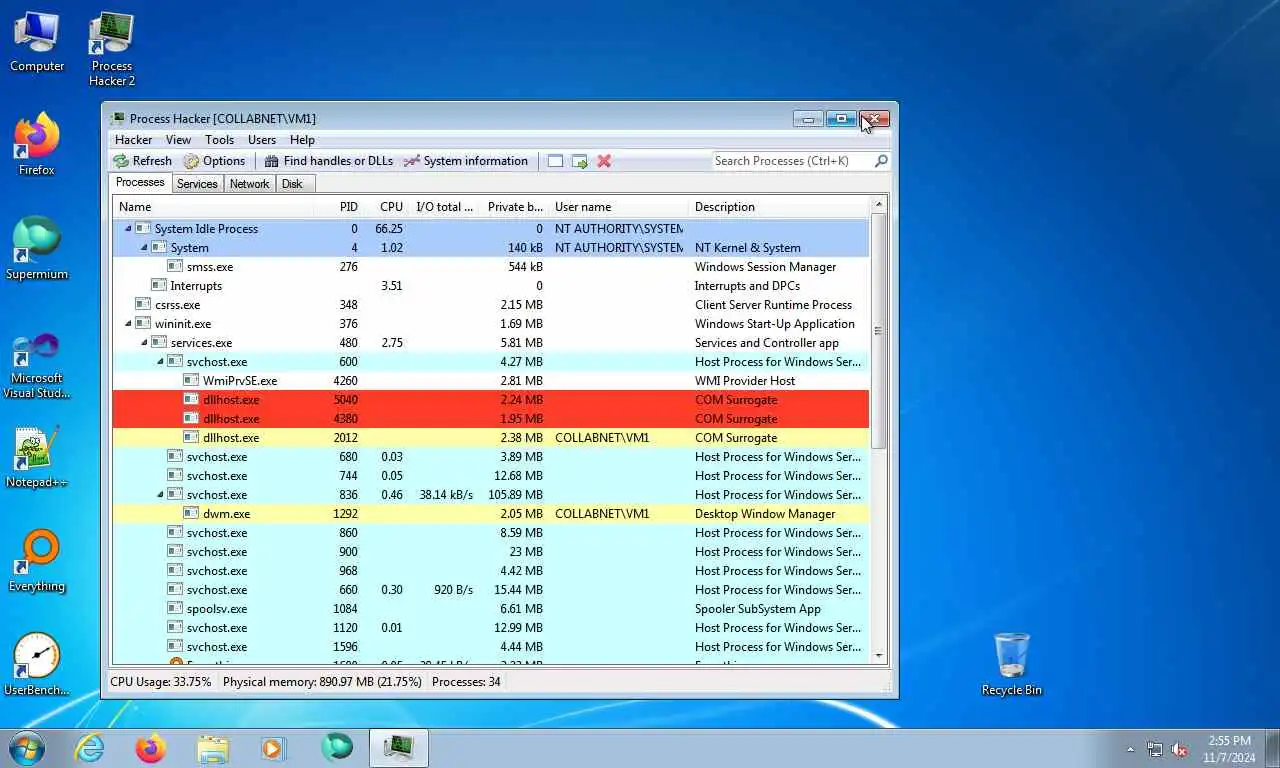Collapse the svchost.exe PID 836 node
The height and width of the screenshot is (768, 1280).
(x=160, y=495)
